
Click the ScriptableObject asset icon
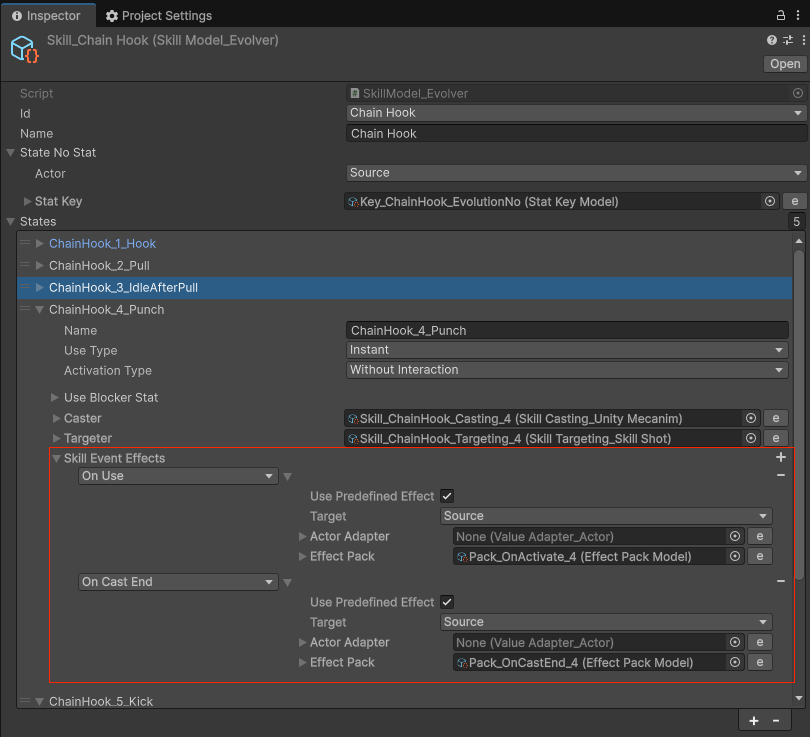click(x=24, y=49)
